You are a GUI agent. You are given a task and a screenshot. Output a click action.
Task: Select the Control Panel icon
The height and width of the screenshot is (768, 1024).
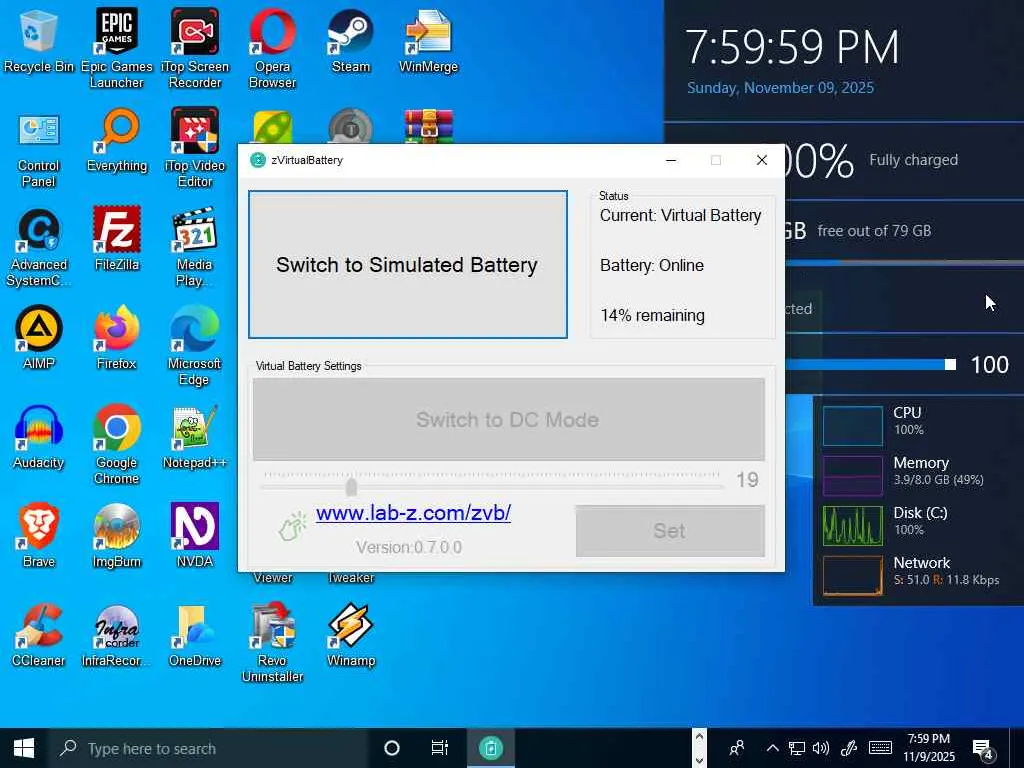coord(39,150)
